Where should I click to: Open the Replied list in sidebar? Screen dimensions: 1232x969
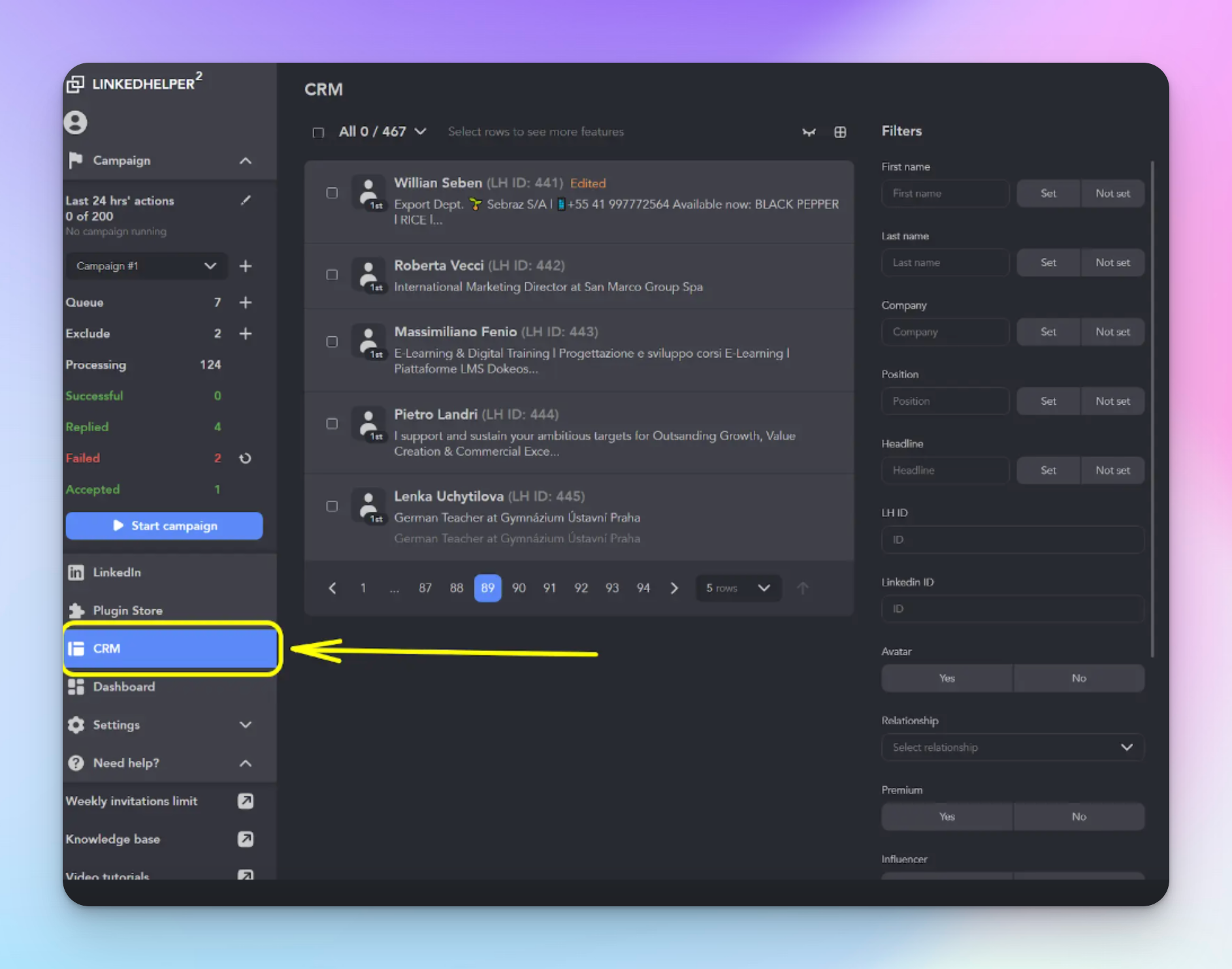tap(144, 427)
